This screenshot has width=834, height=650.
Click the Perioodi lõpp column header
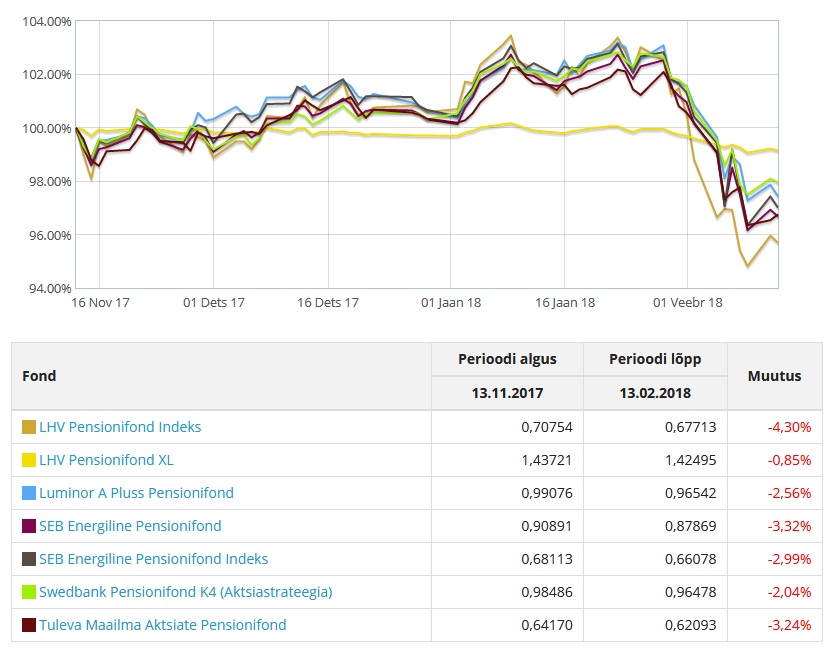(655, 359)
